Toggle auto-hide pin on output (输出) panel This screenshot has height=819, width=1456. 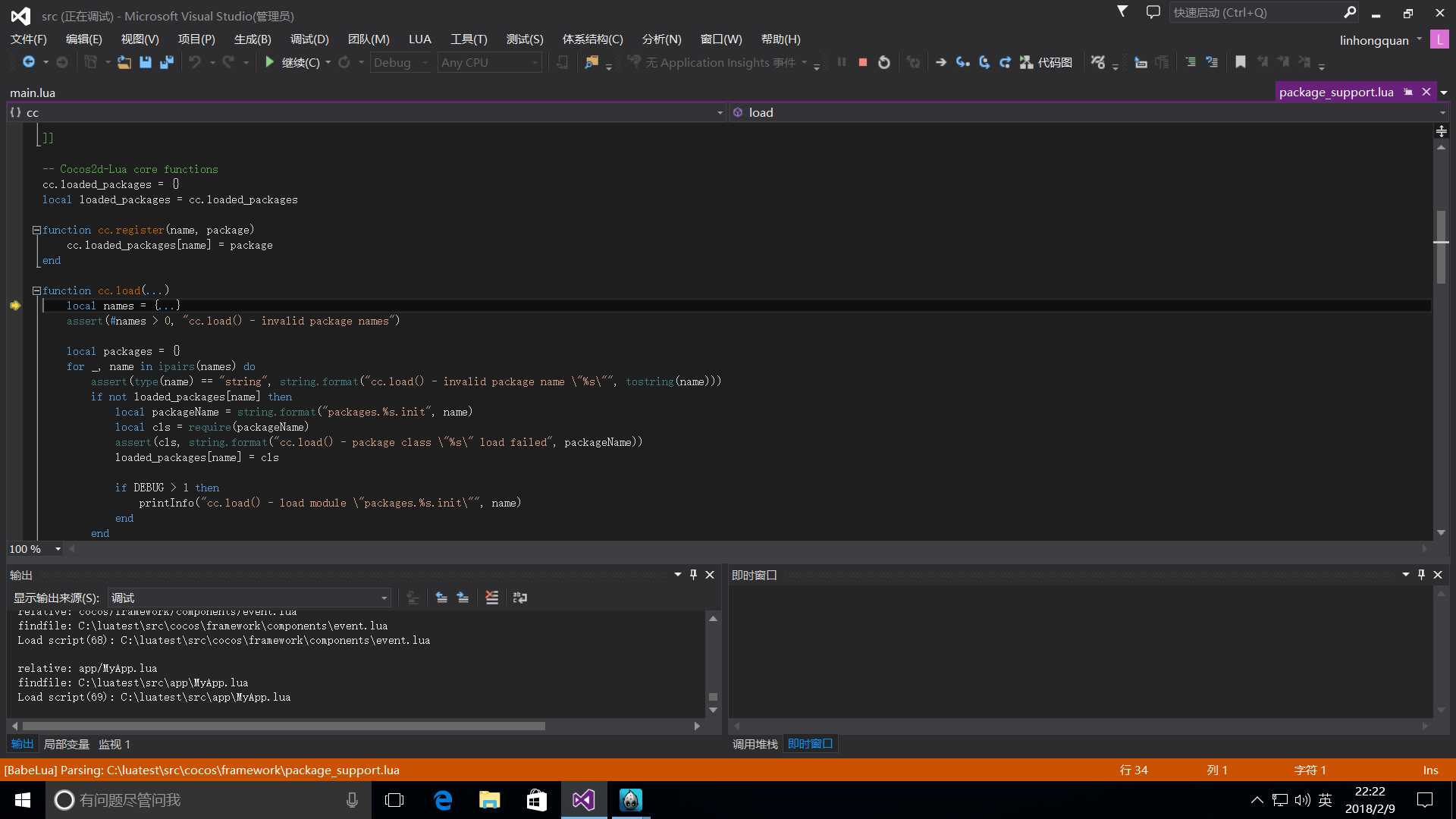click(693, 575)
